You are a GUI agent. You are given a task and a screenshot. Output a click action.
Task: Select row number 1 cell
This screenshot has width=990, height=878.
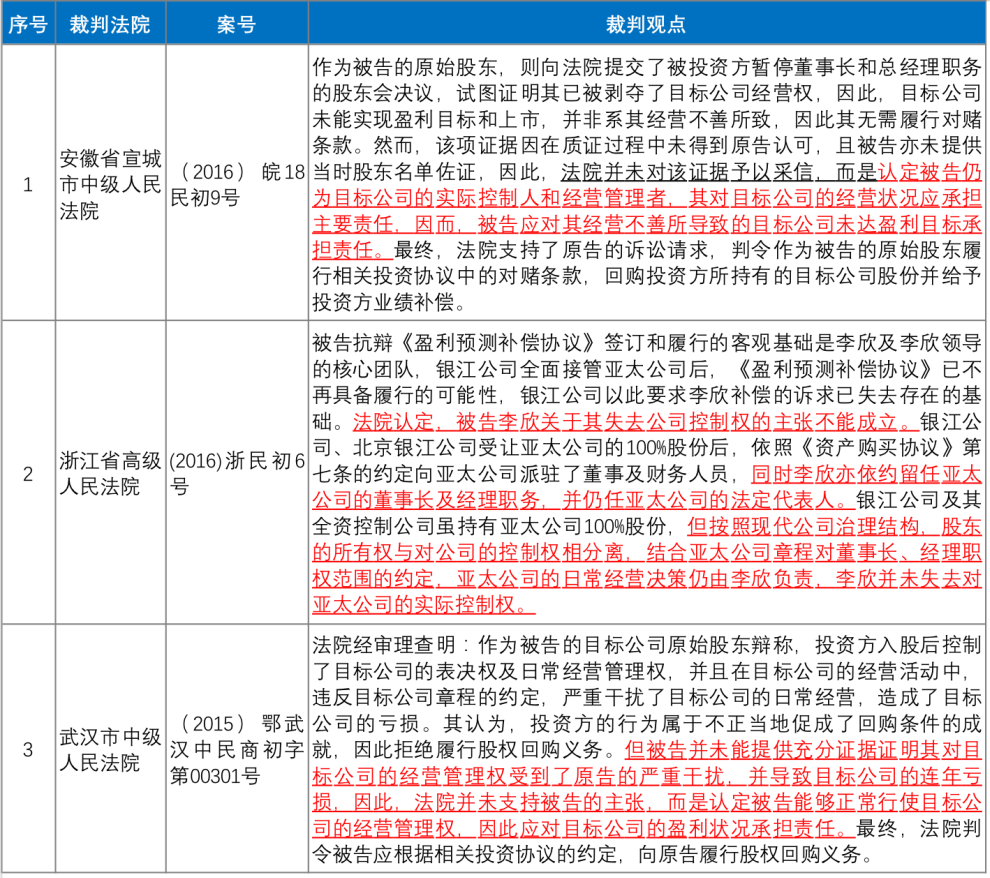[x=27, y=184]
